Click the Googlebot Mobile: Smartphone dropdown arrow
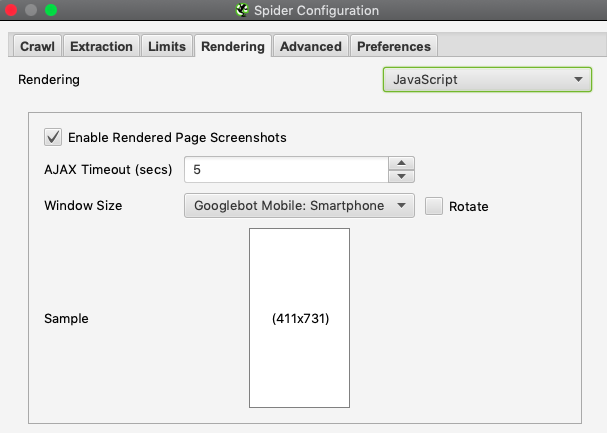 coord(401,205)
